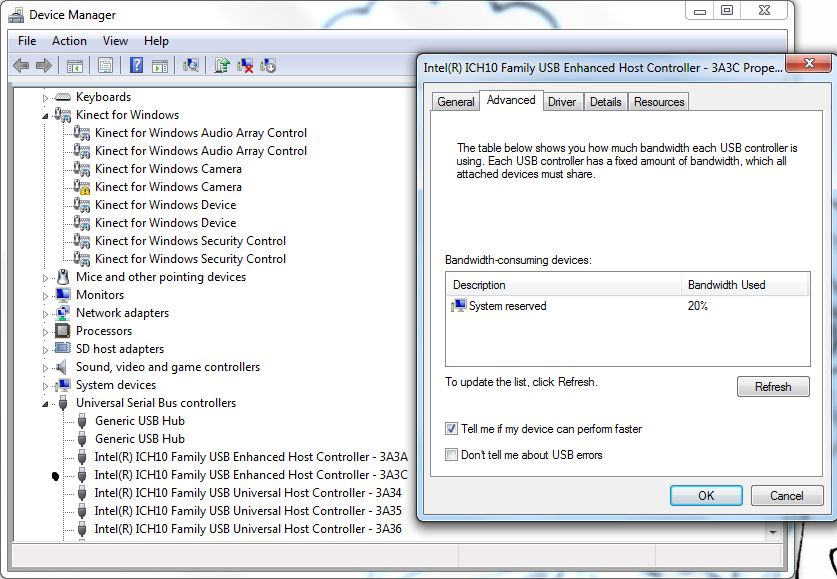The image size is (837, 579).
Task: Select the first Generic USB Hub entry
Action: [140, 421]
